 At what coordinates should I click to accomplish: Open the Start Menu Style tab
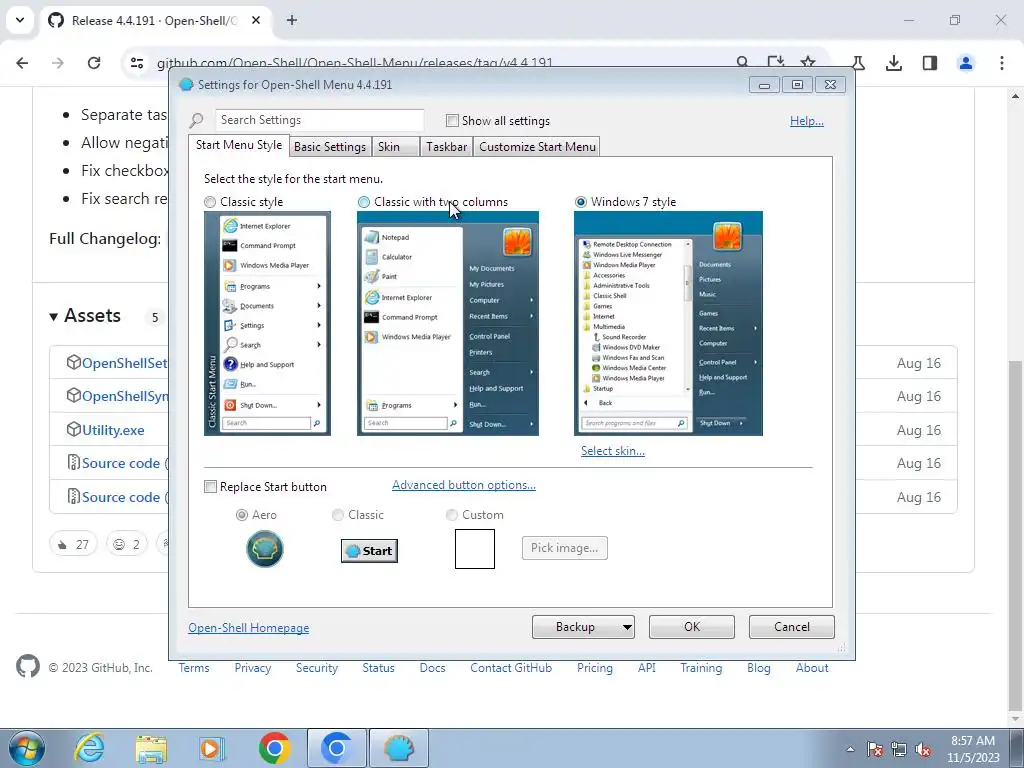tap(239, 145)
